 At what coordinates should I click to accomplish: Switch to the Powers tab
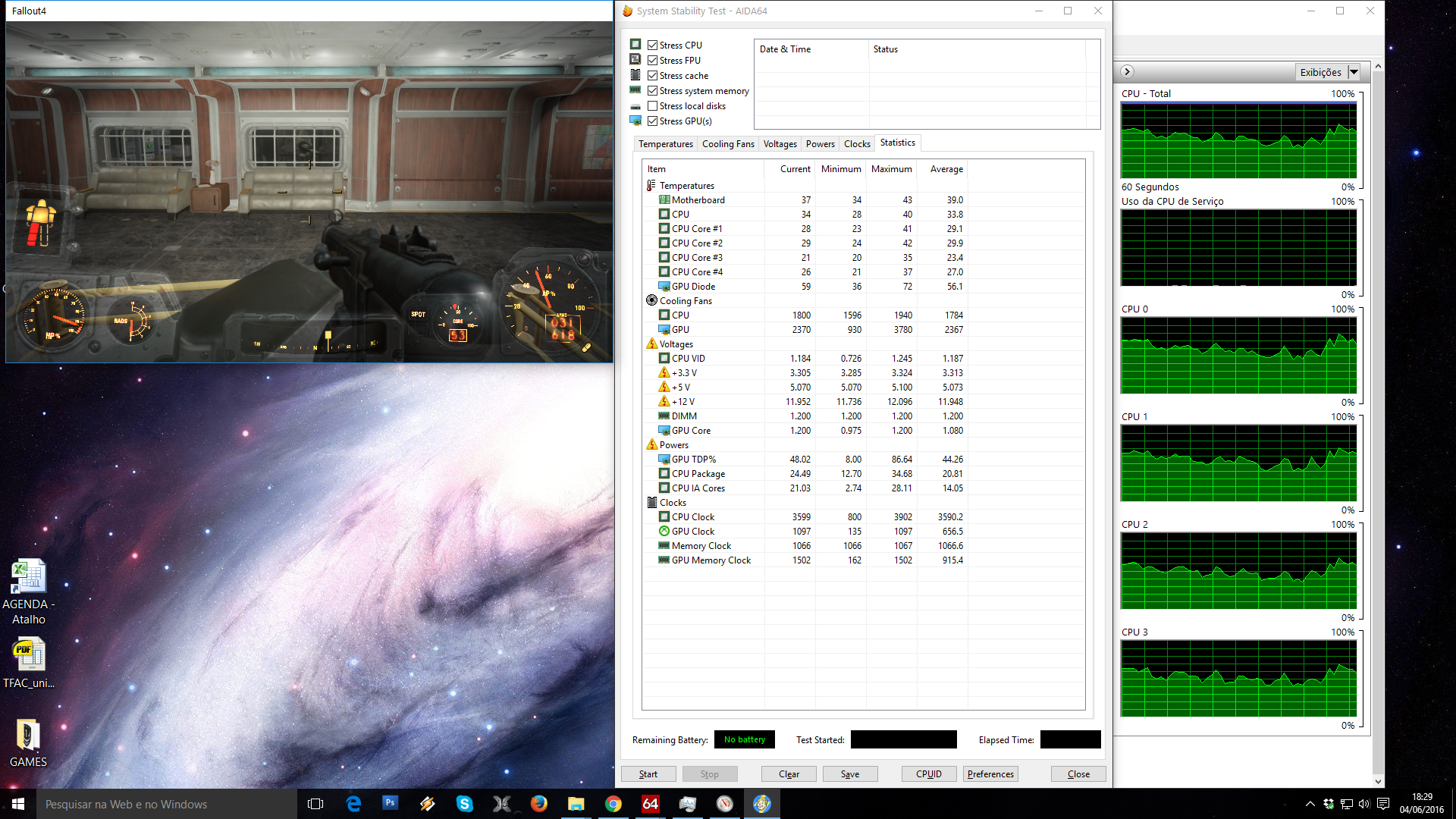[820, 144]
